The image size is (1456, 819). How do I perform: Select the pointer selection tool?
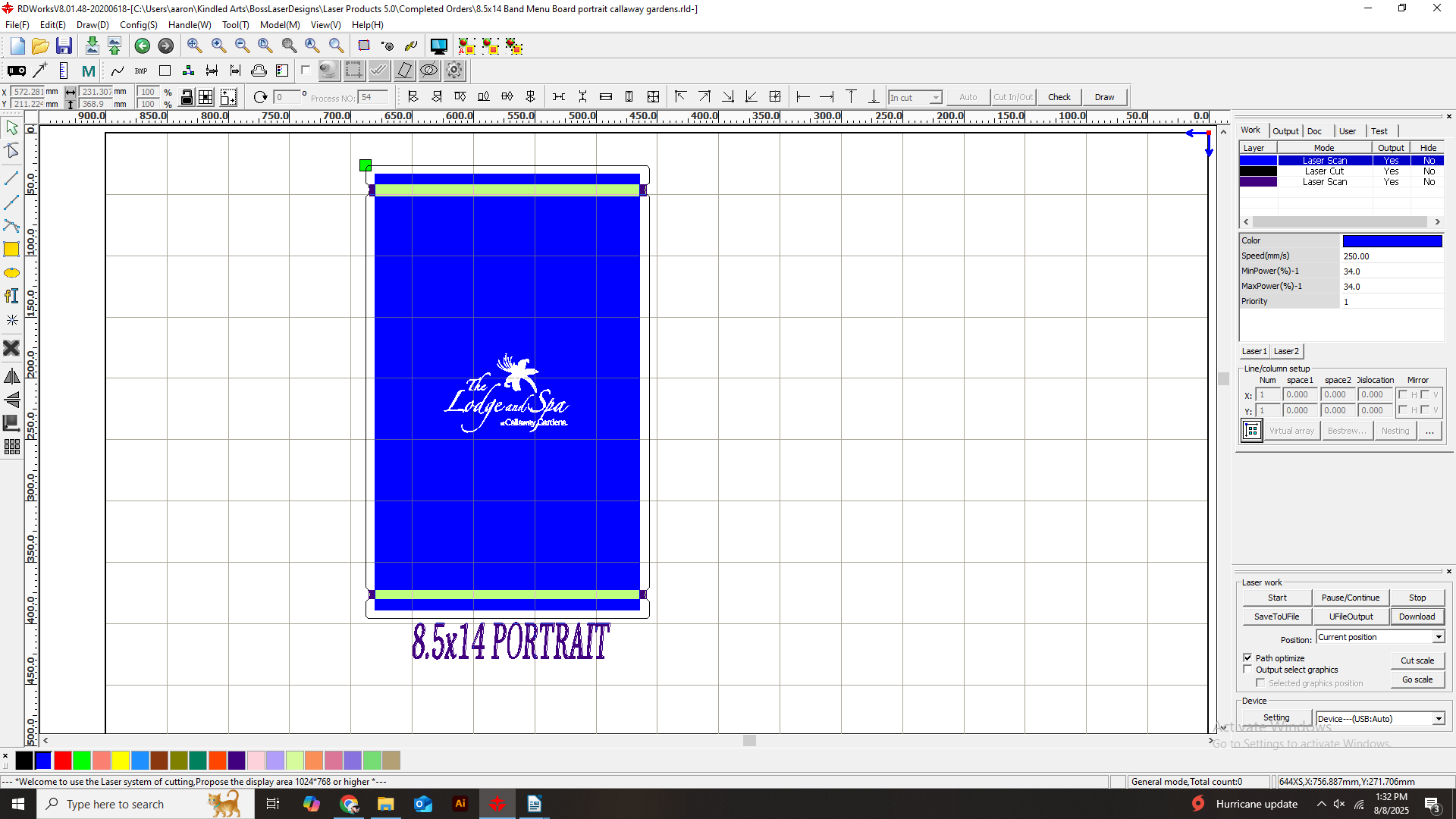point(11,127)
